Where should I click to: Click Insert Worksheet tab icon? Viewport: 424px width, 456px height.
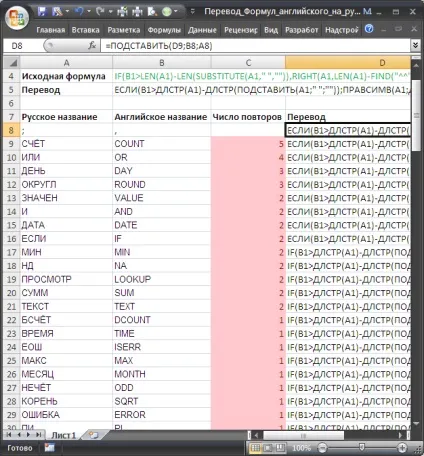point(94,435)
